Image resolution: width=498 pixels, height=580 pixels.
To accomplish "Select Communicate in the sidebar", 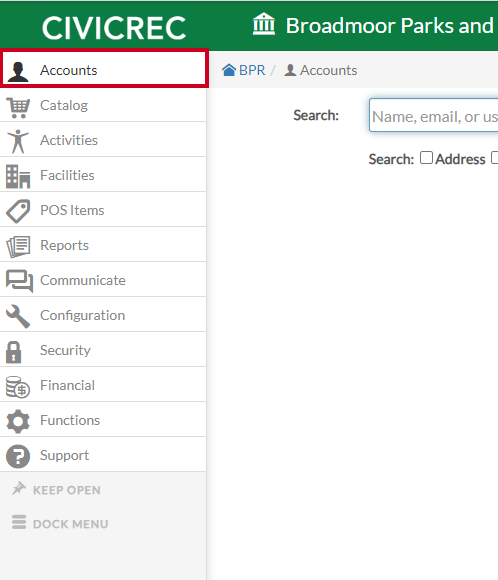I will pyautogui.click(x=103, y=280).
